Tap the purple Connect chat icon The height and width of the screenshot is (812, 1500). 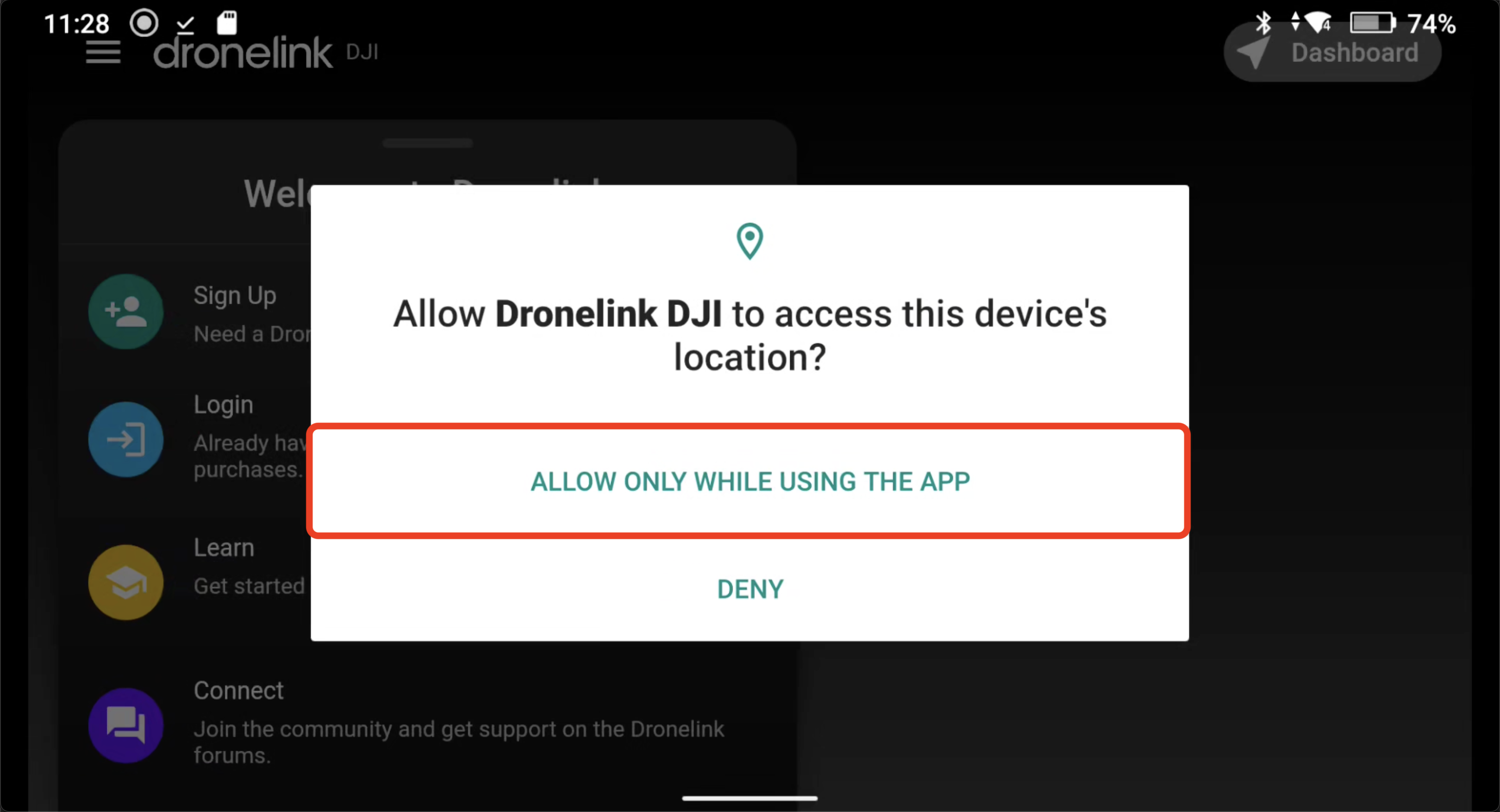(126, 725)
